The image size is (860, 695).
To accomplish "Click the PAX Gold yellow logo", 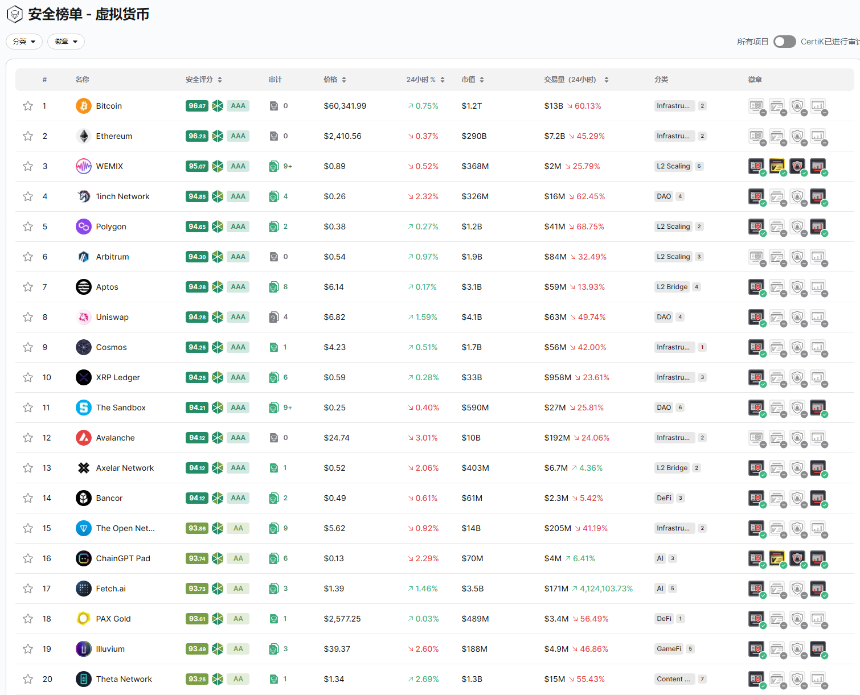I will tap(83, 619).
